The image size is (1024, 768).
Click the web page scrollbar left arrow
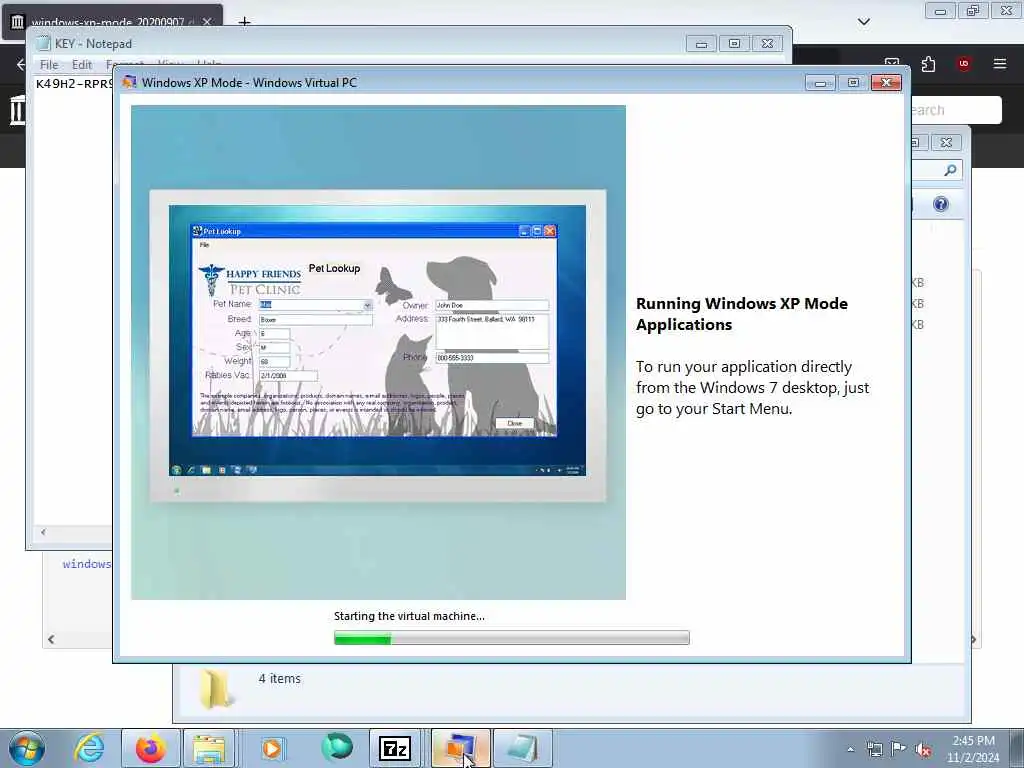click(51, 639)
